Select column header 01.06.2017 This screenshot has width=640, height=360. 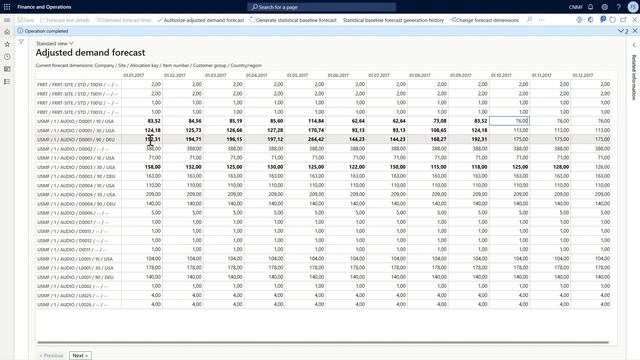(338, 75)
